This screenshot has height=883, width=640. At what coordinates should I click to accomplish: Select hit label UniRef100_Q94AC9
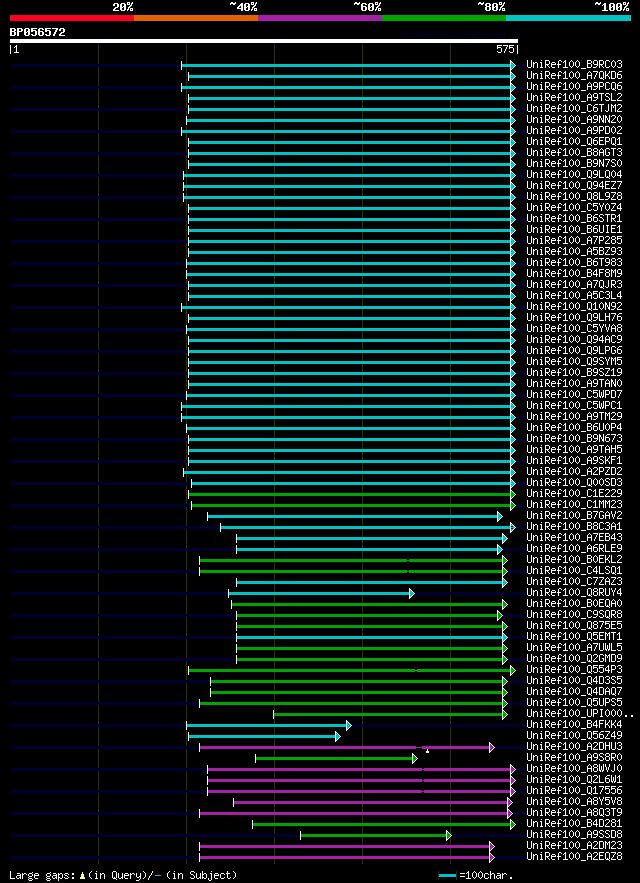[x=574, y=340]
